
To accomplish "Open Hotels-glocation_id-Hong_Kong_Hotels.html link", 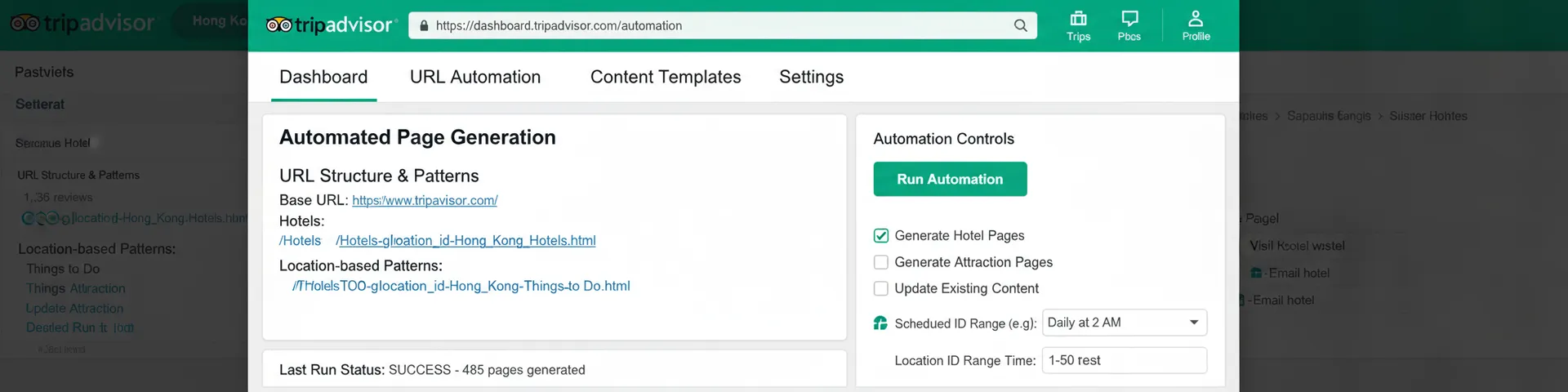I will [x=465, y=241].
